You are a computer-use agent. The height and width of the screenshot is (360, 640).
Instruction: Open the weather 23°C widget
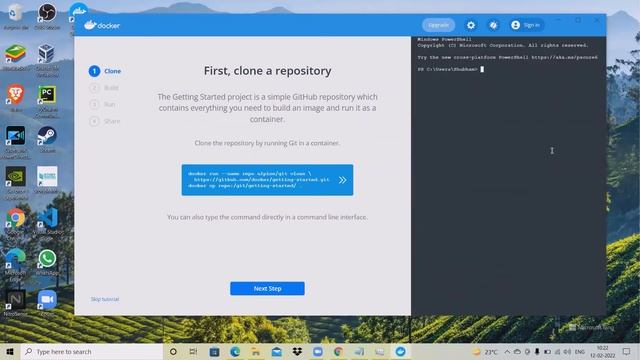485,351
